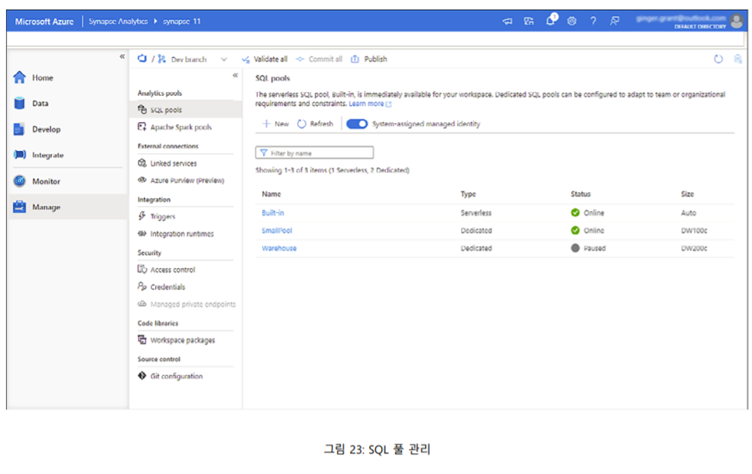Collapse the main left navigation pane

point(122,57)
